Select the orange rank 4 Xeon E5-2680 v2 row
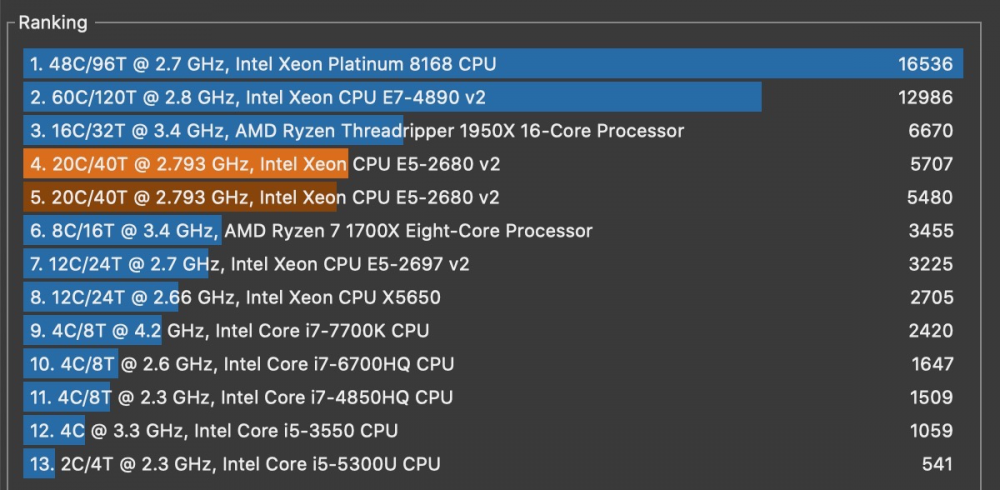This screenshot has width=1000, height=490. 493,164
